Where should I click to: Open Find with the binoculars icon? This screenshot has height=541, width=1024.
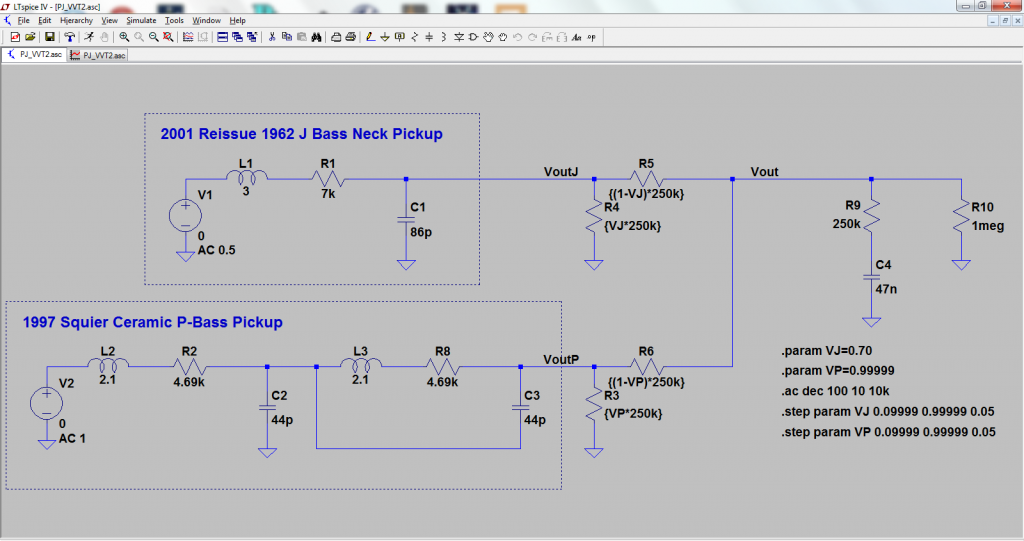click(x=317, y=37)
